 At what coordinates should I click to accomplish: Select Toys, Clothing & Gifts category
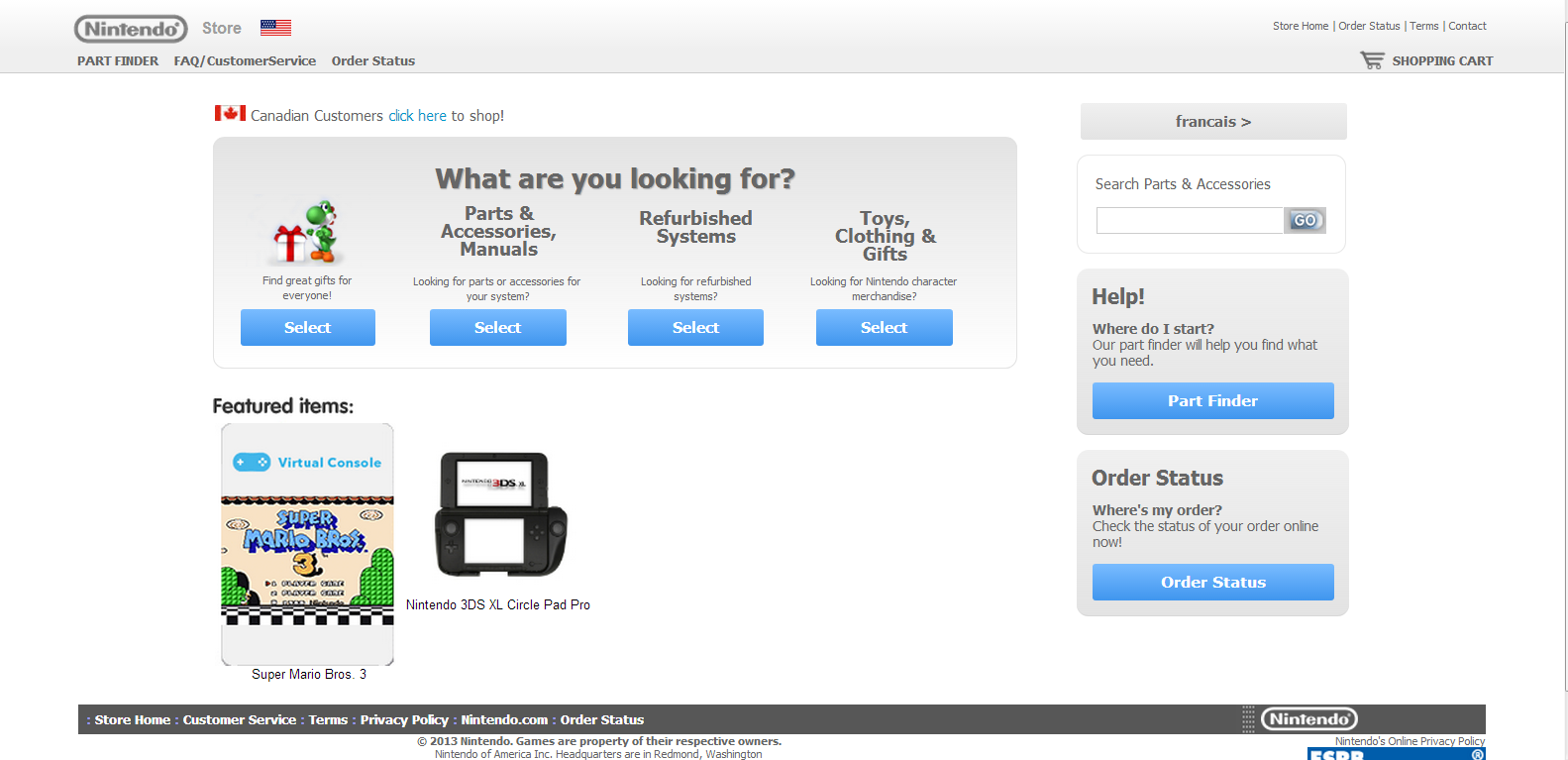[x=884, y=328]
